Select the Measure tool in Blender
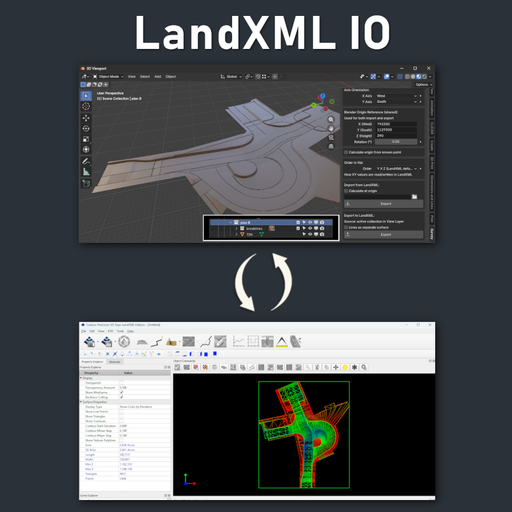 point(86,172)
